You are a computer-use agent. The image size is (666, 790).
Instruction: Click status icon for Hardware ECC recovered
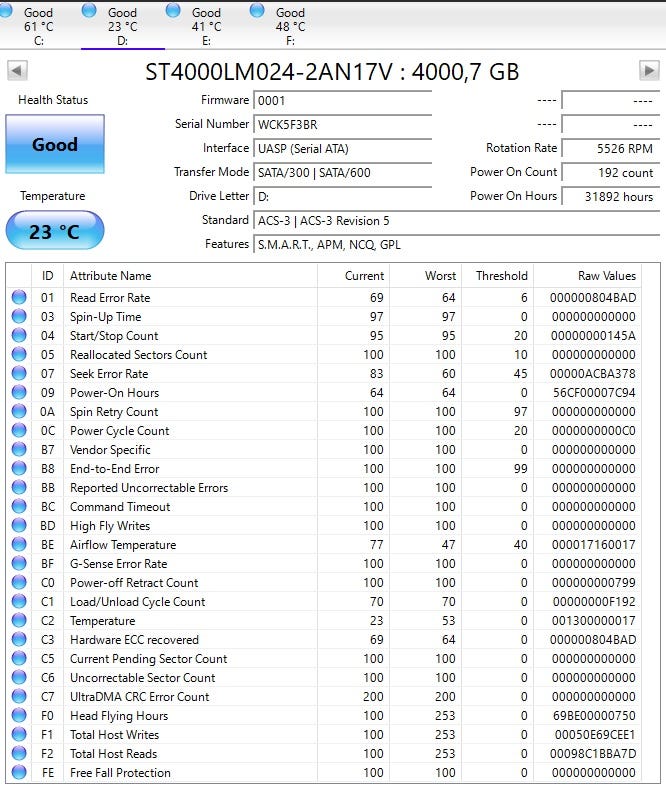tap(19, 639)
